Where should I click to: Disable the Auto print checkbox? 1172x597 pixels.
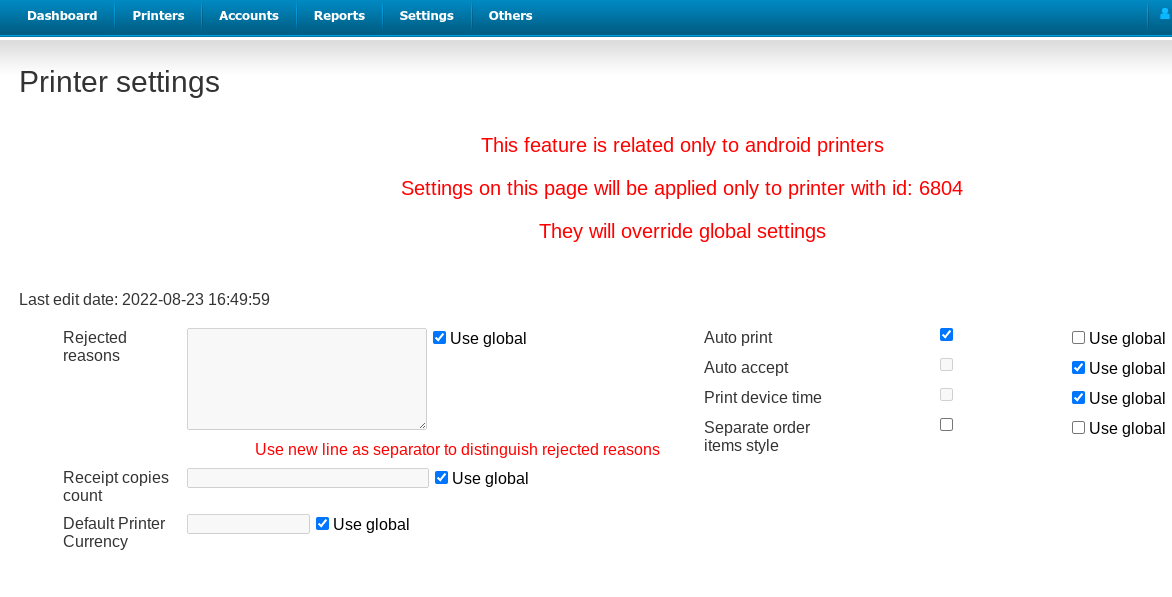[946, 335]
